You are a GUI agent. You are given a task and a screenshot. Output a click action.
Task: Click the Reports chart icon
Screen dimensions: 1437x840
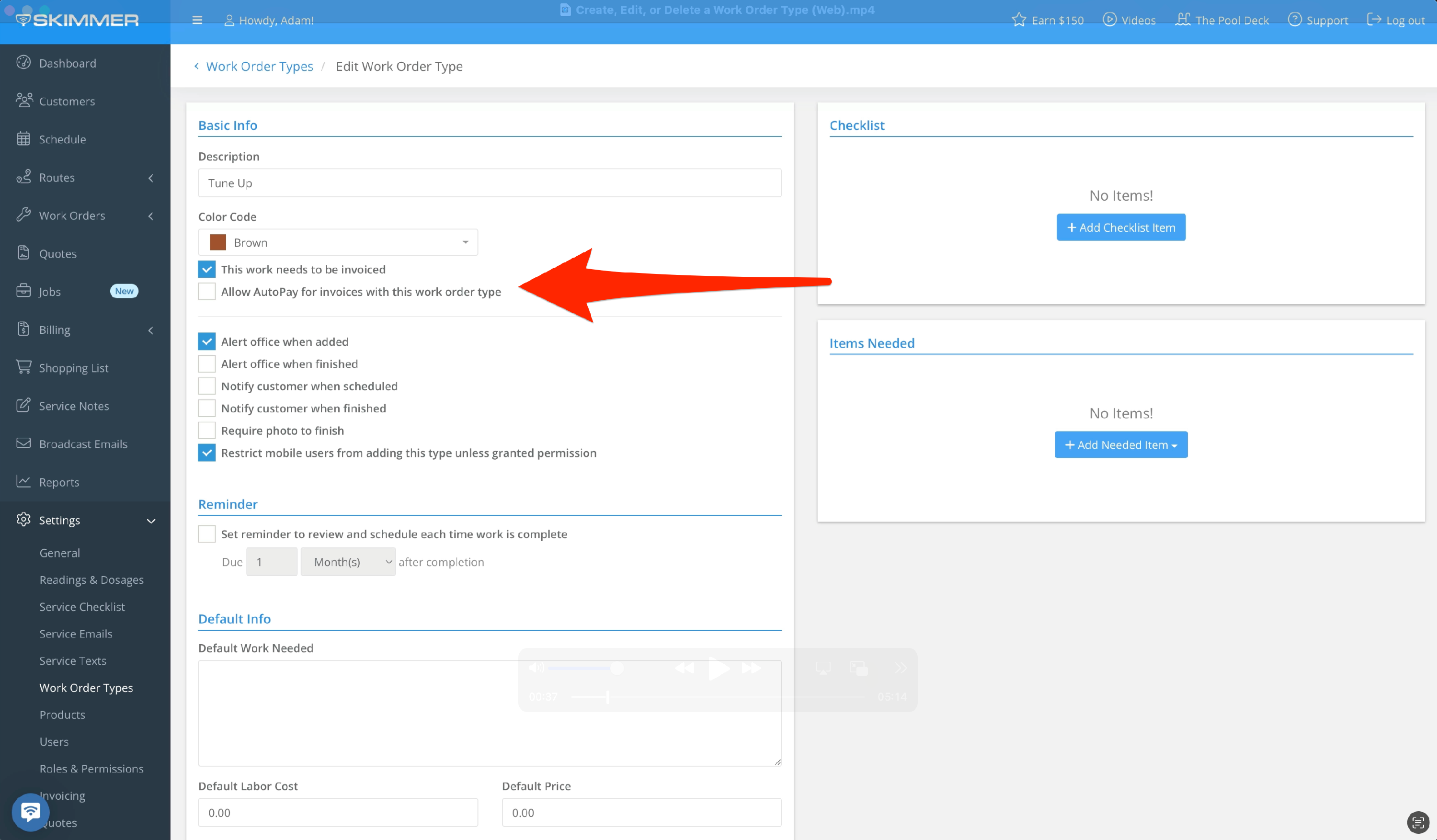tap(23, 481)
